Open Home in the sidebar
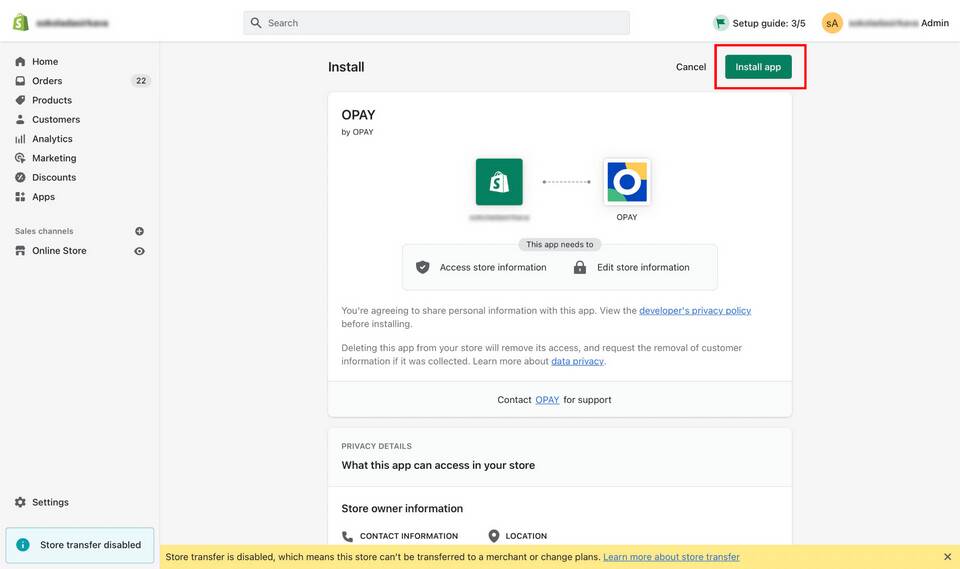The height and width of the screenshot is (569, 960). click(45, 61)
